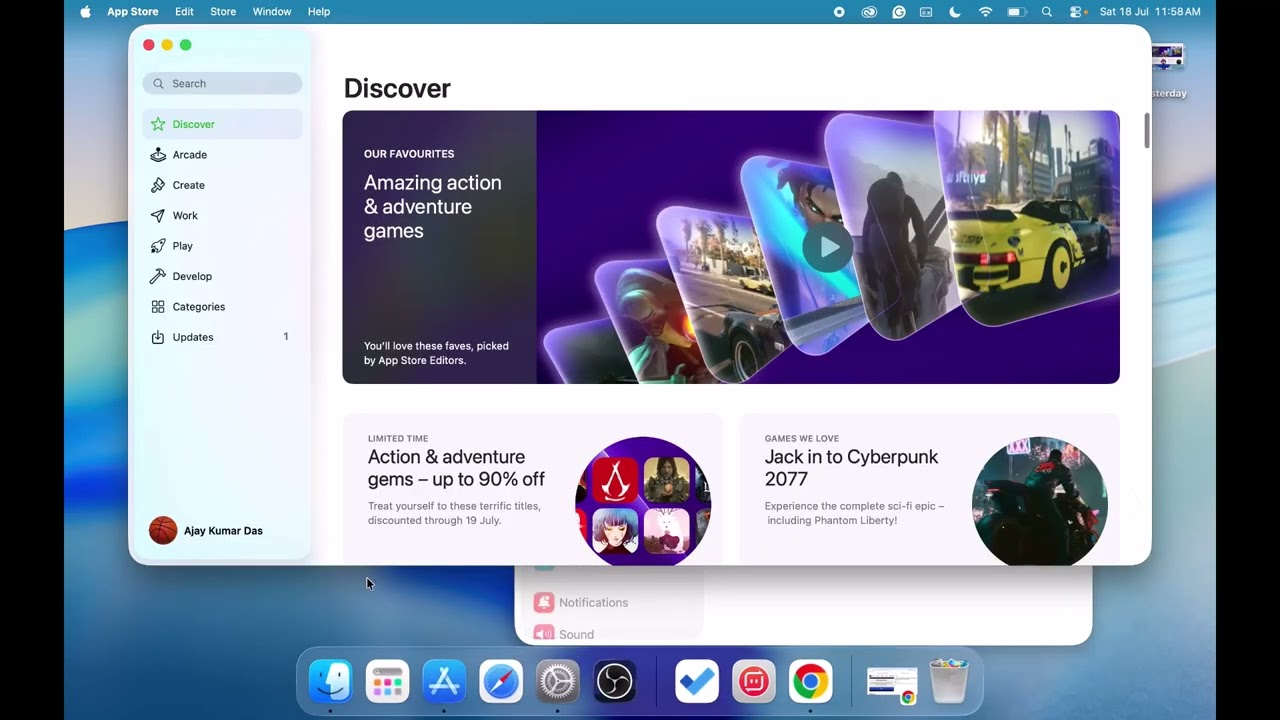Open Launchpad apps grid from the Dock
Screen dimensions: 1280x720
pyautogui.click(x=387, y=682)
